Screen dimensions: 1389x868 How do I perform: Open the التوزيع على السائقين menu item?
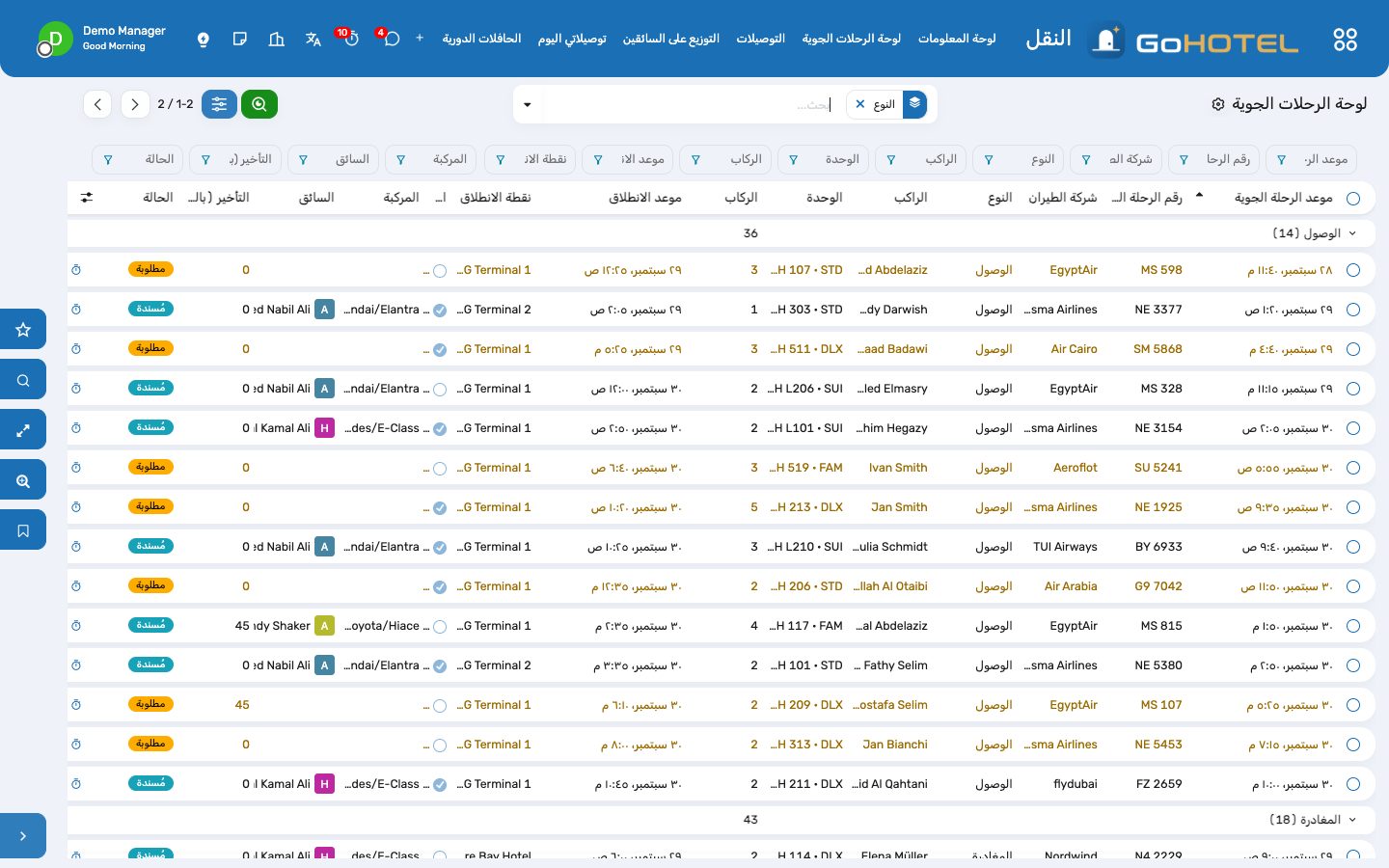tap(671, 39)
